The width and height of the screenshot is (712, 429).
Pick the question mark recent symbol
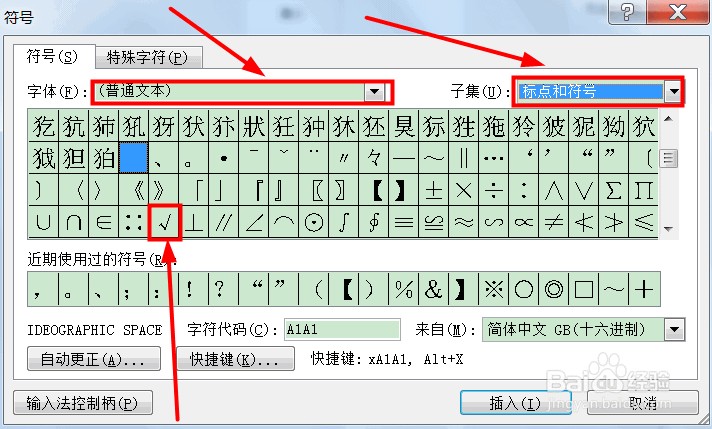[224, 289]
